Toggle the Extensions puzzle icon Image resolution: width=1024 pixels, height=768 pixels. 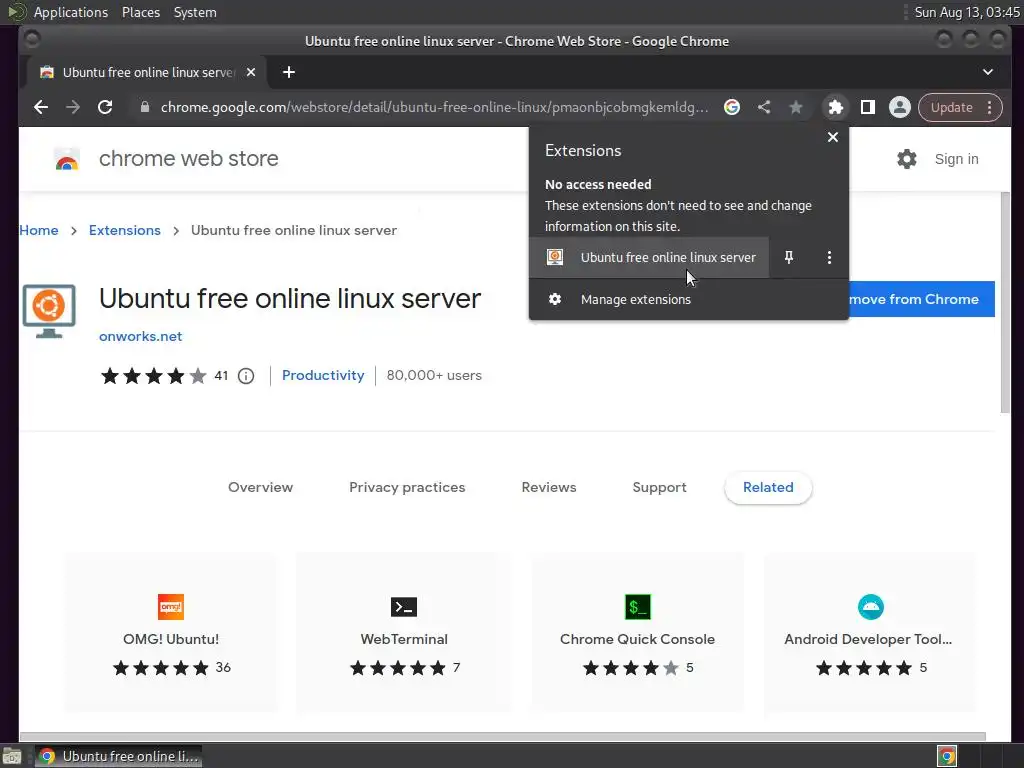(x=835, y=107)
